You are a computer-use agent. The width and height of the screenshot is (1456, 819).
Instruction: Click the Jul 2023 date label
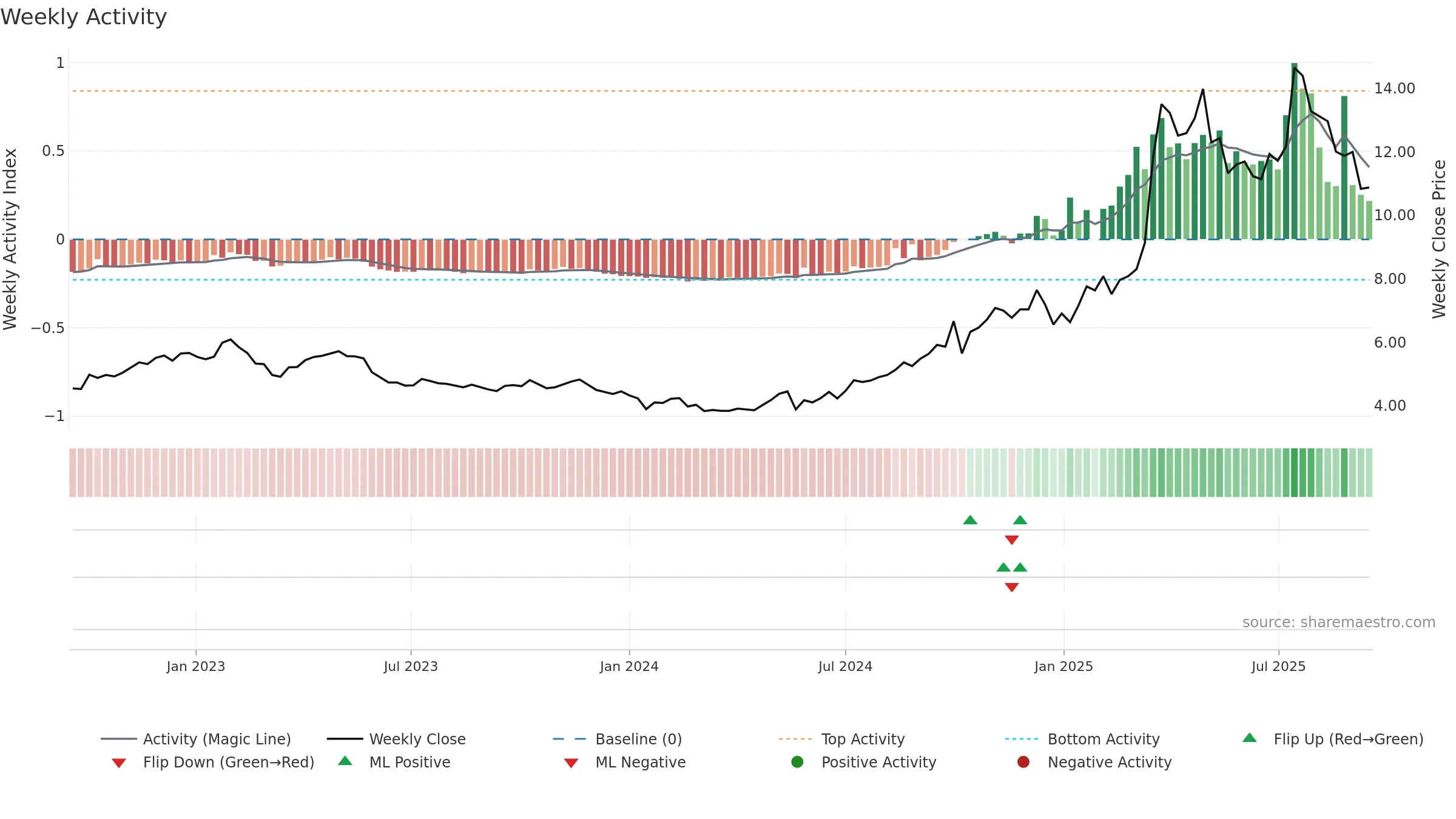(411, 666)
